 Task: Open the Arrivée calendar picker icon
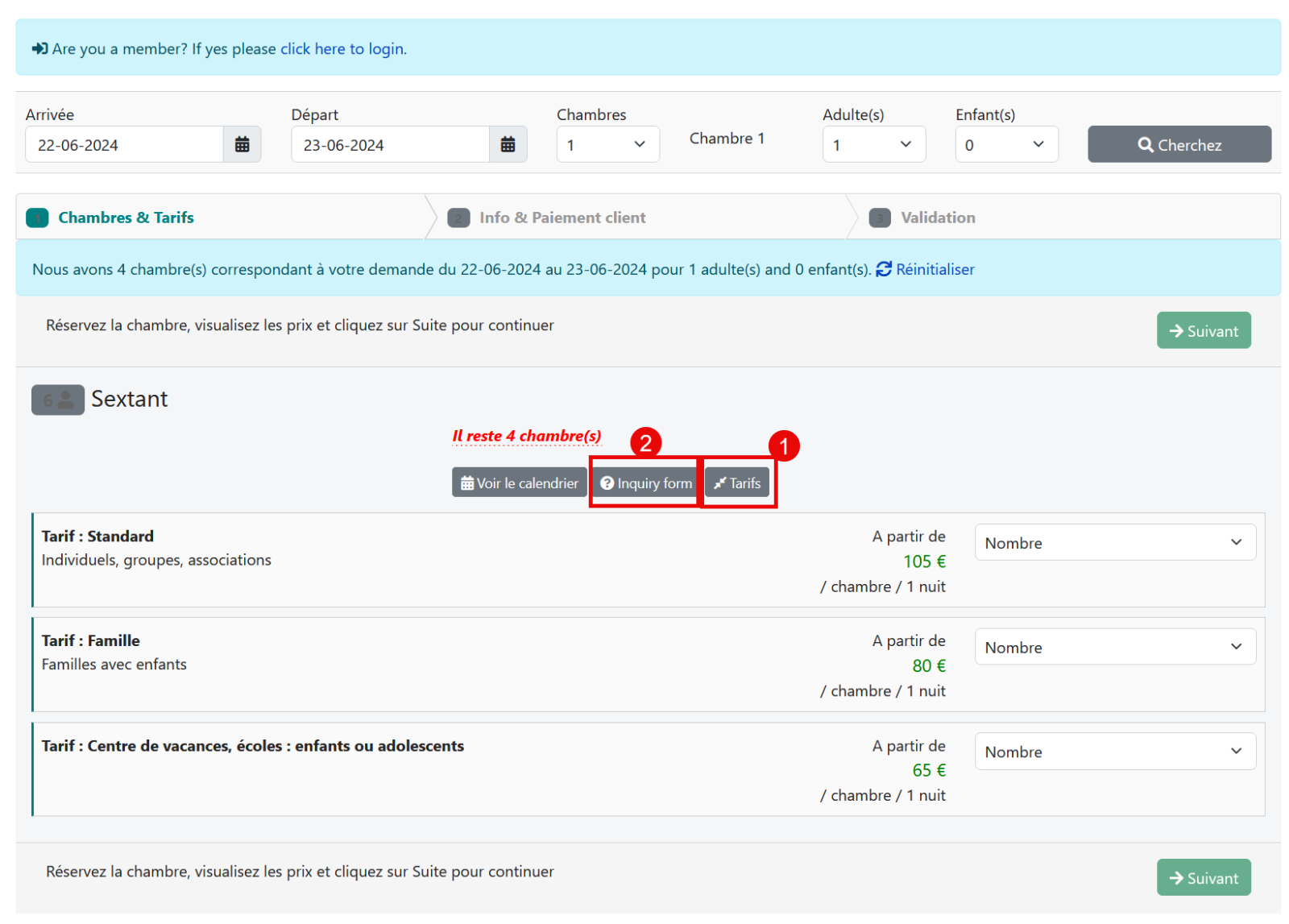pos(242,145)
